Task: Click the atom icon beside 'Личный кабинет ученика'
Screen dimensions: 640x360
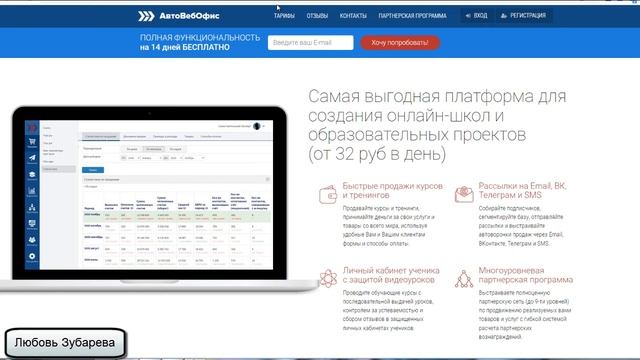Action: pyautogui.click(x=328, y=278)
